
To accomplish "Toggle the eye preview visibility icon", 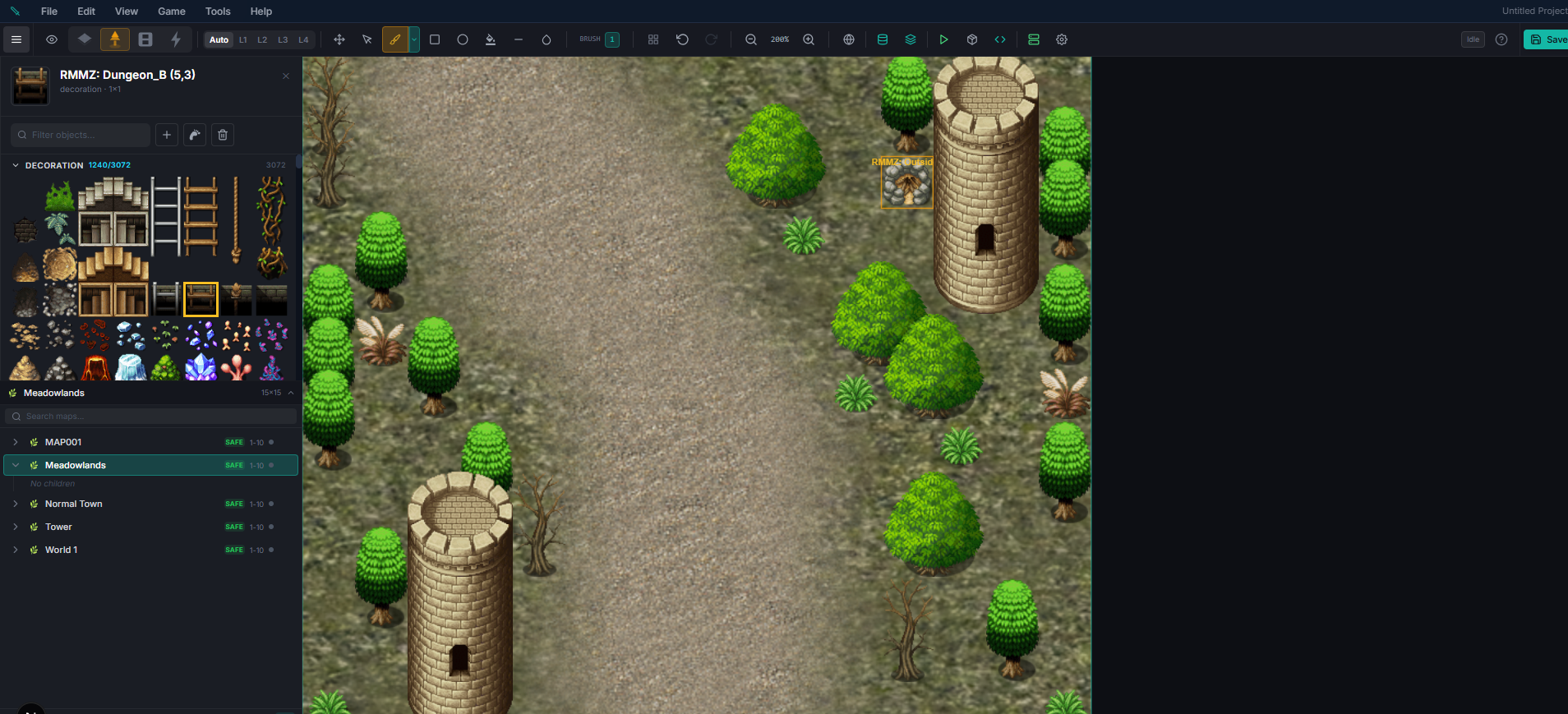I will tap(52, 39).
